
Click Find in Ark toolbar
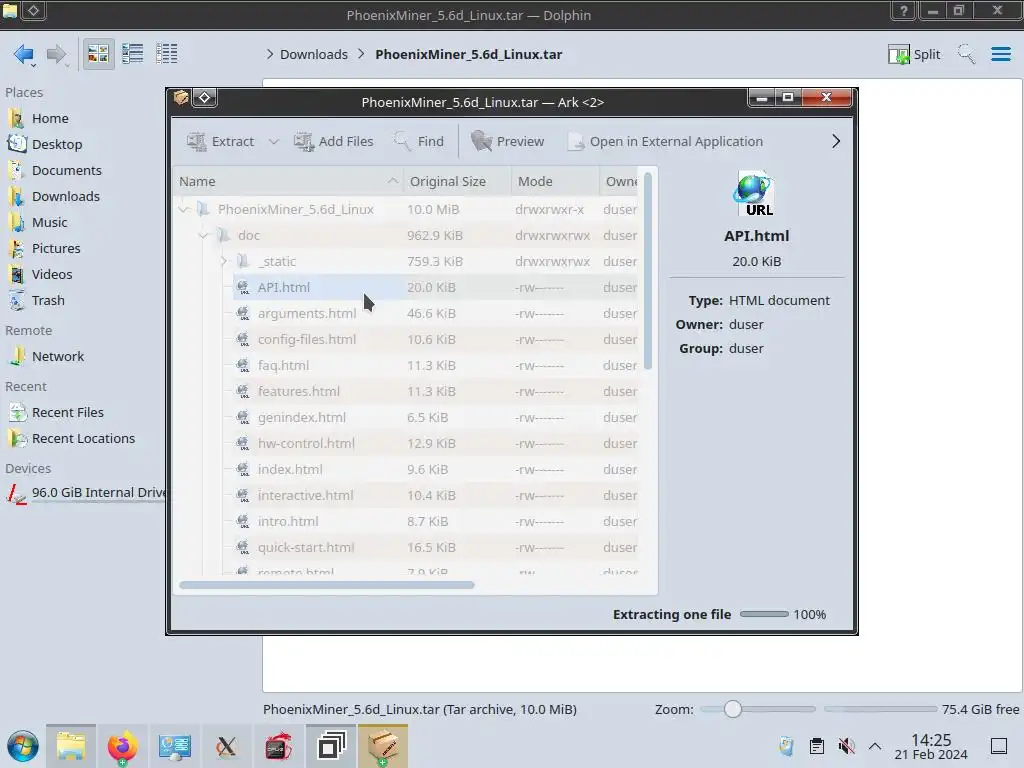[419, 141]
